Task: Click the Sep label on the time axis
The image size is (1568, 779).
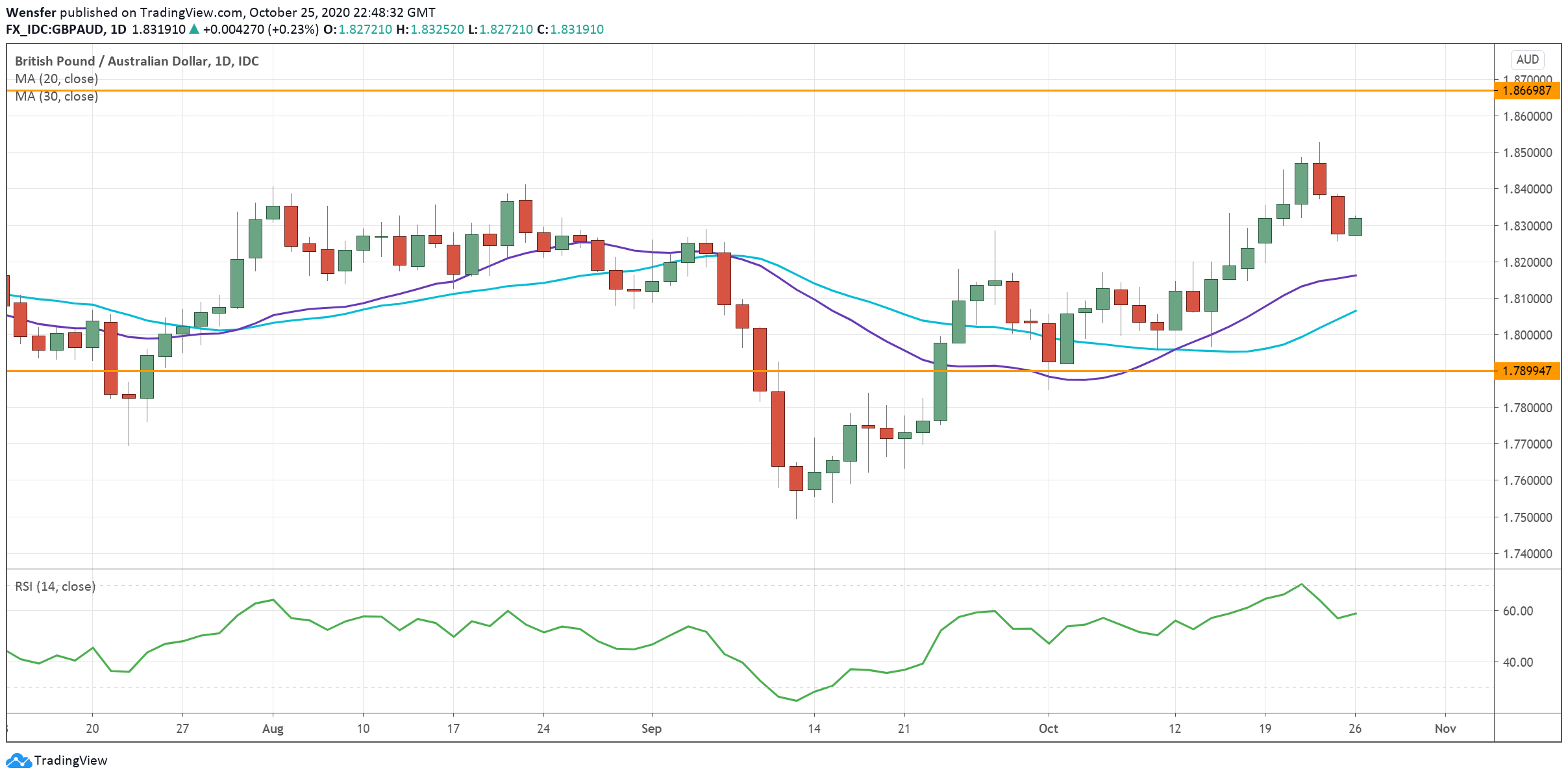Action: [x=651, y=728]
